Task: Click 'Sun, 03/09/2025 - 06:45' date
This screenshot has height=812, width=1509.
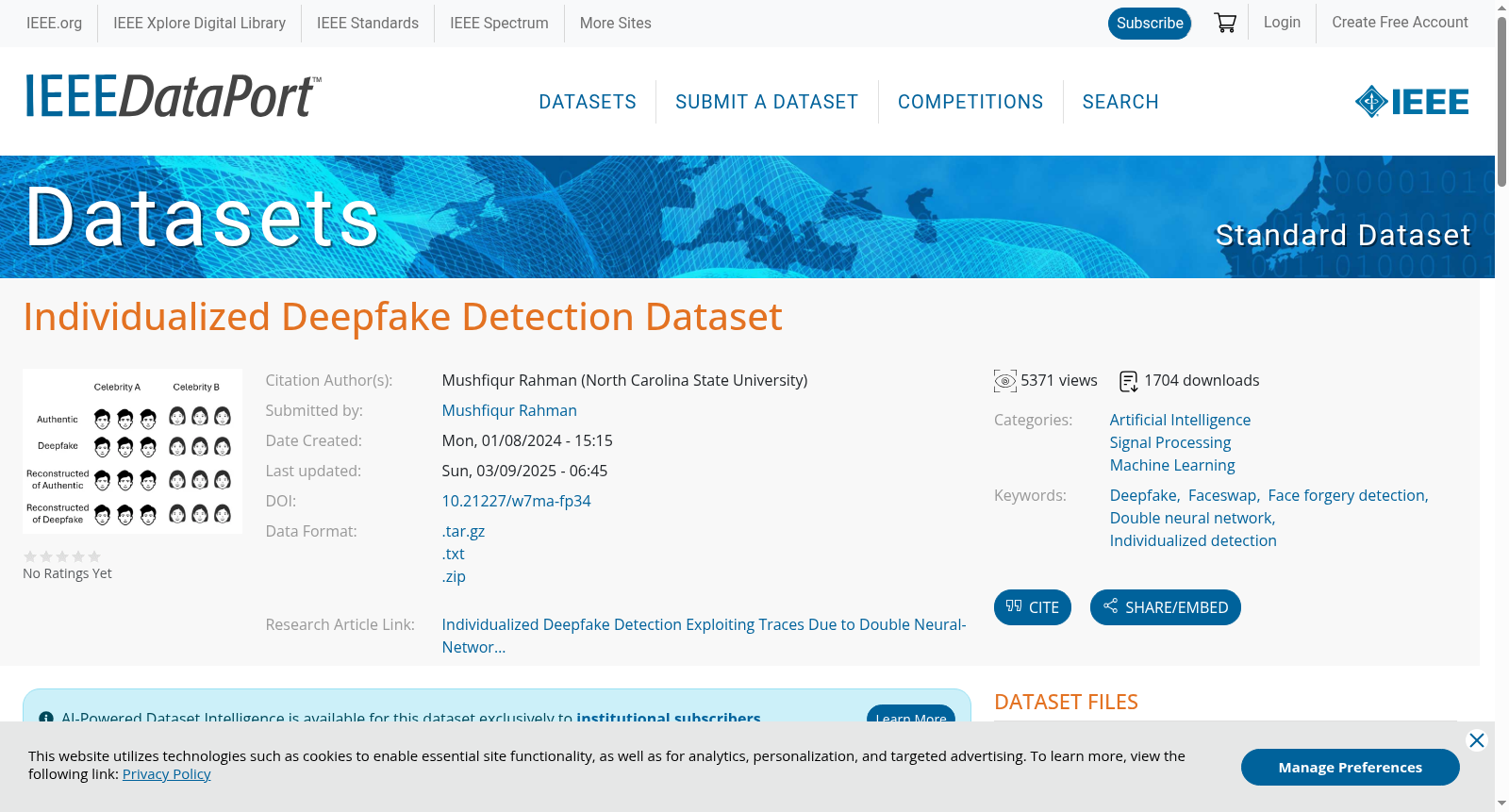Action: [524, 472]
